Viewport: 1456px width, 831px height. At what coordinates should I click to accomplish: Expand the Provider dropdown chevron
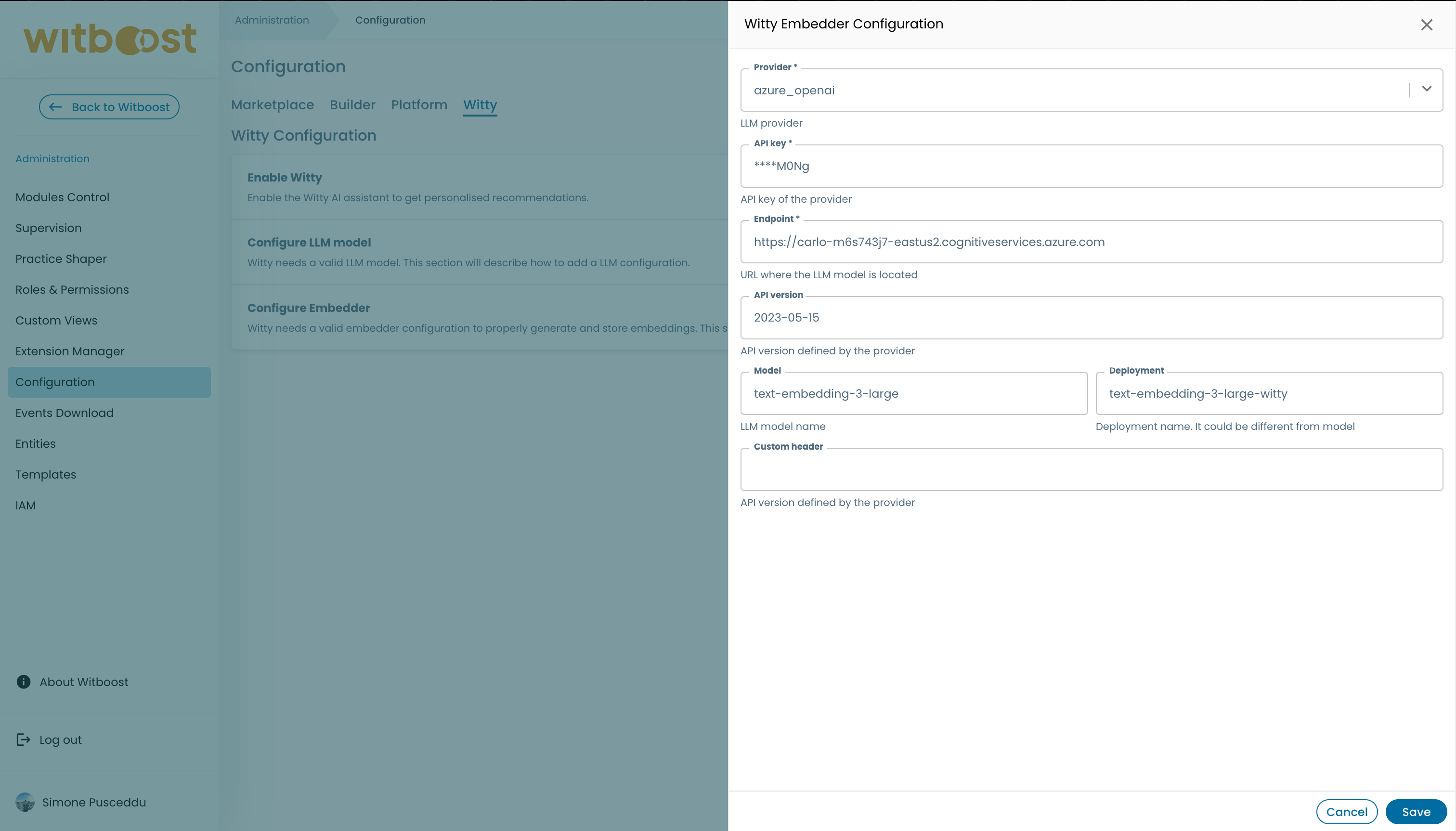[x=1426, y=89]
